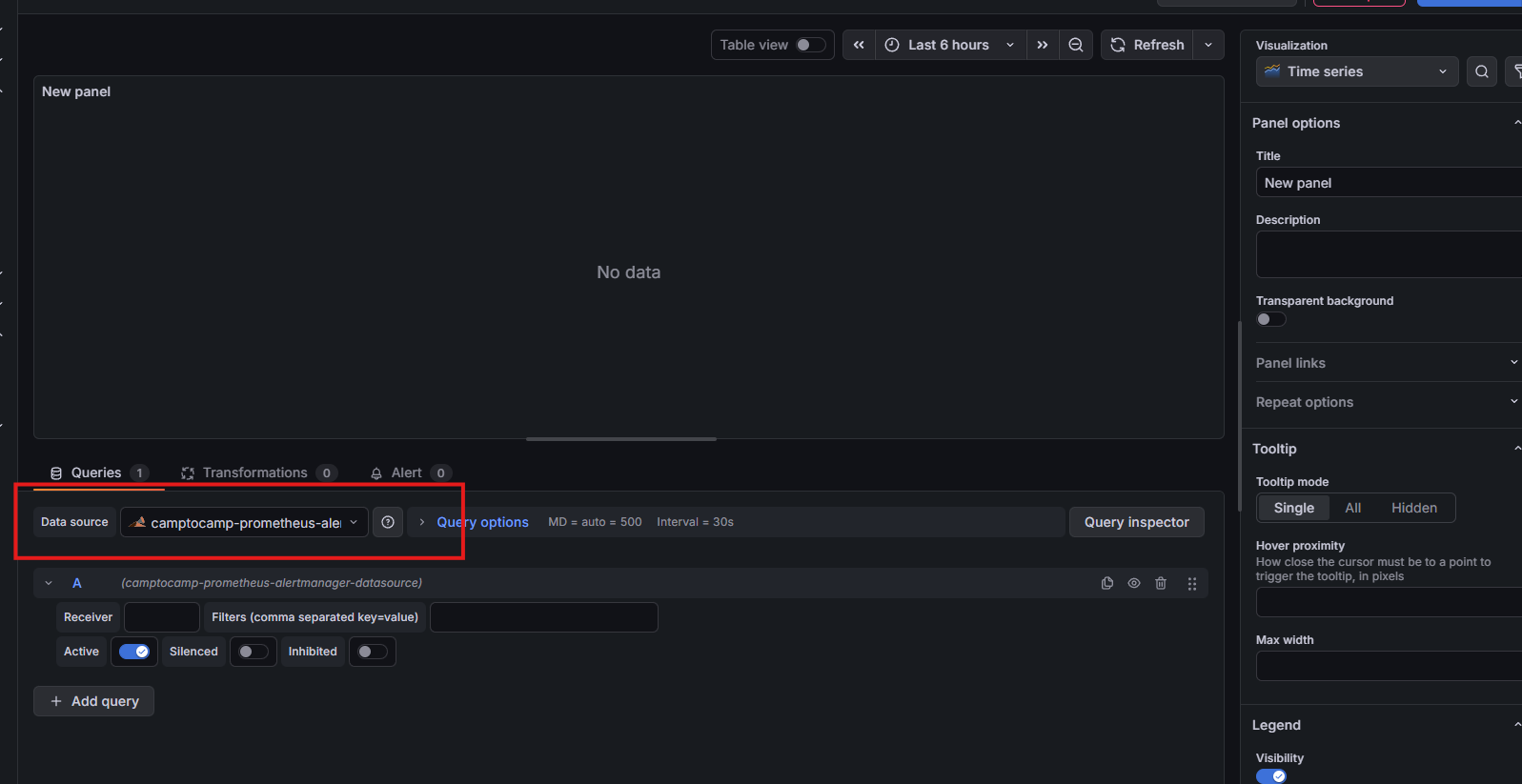This screenshot has width=1522, height=784.
Task: Open the Alert tab
Action: [407, 472]
